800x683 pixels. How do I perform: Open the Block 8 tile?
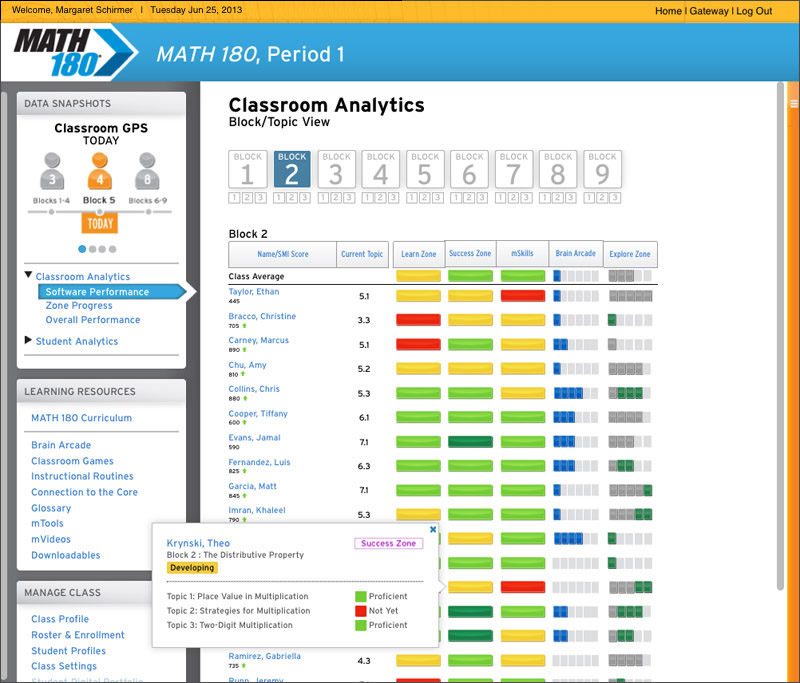pyautogui.click(x=558, y=169)
